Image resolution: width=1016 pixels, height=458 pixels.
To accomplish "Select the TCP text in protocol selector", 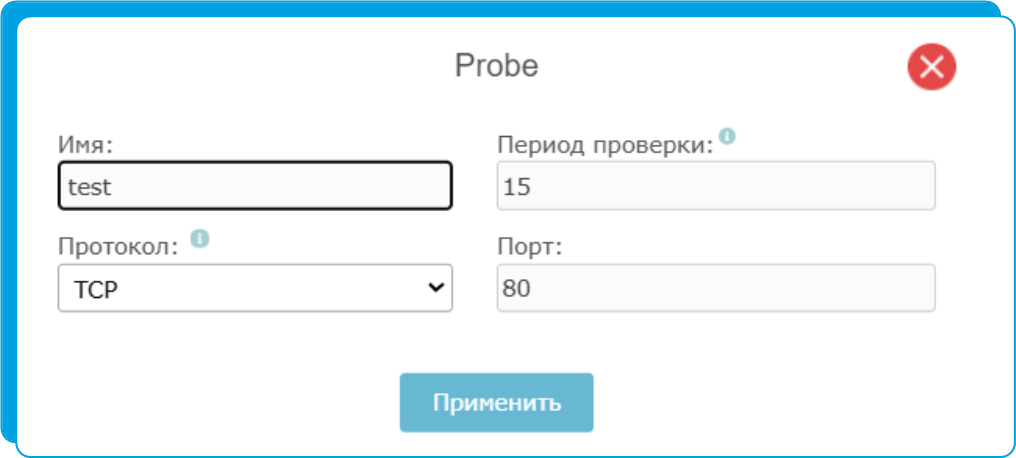I will [95, 290].
